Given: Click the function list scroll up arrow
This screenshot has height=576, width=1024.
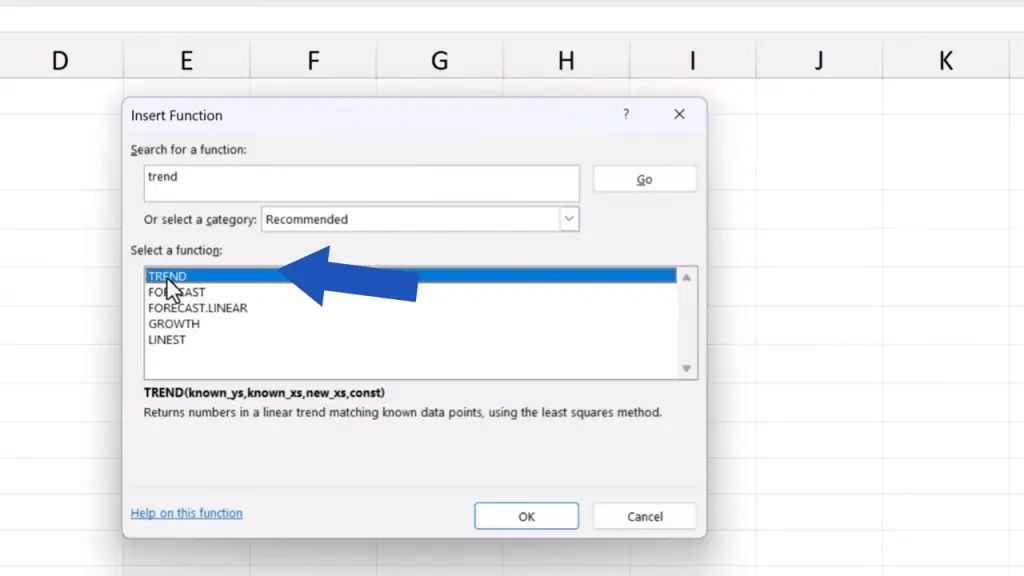Looking at the screenshot, I should 686,277.
